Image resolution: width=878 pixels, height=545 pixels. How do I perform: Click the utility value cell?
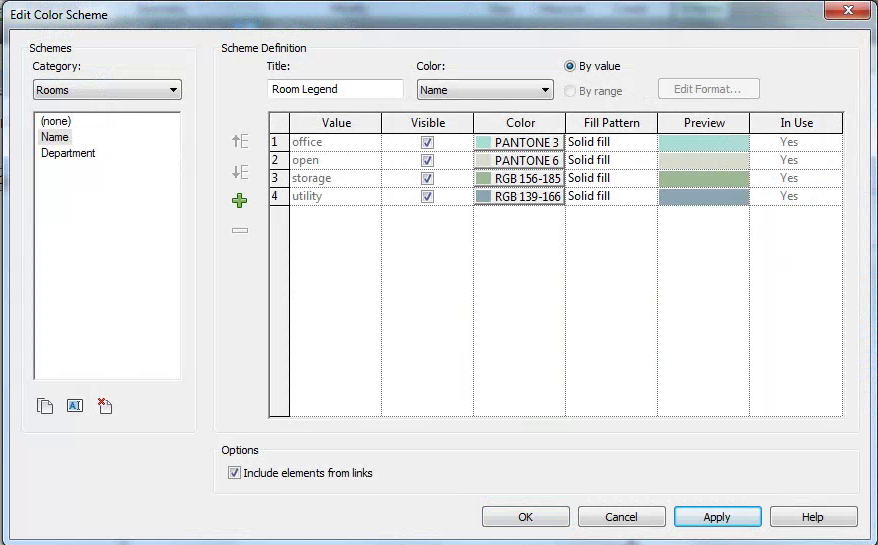335,196
